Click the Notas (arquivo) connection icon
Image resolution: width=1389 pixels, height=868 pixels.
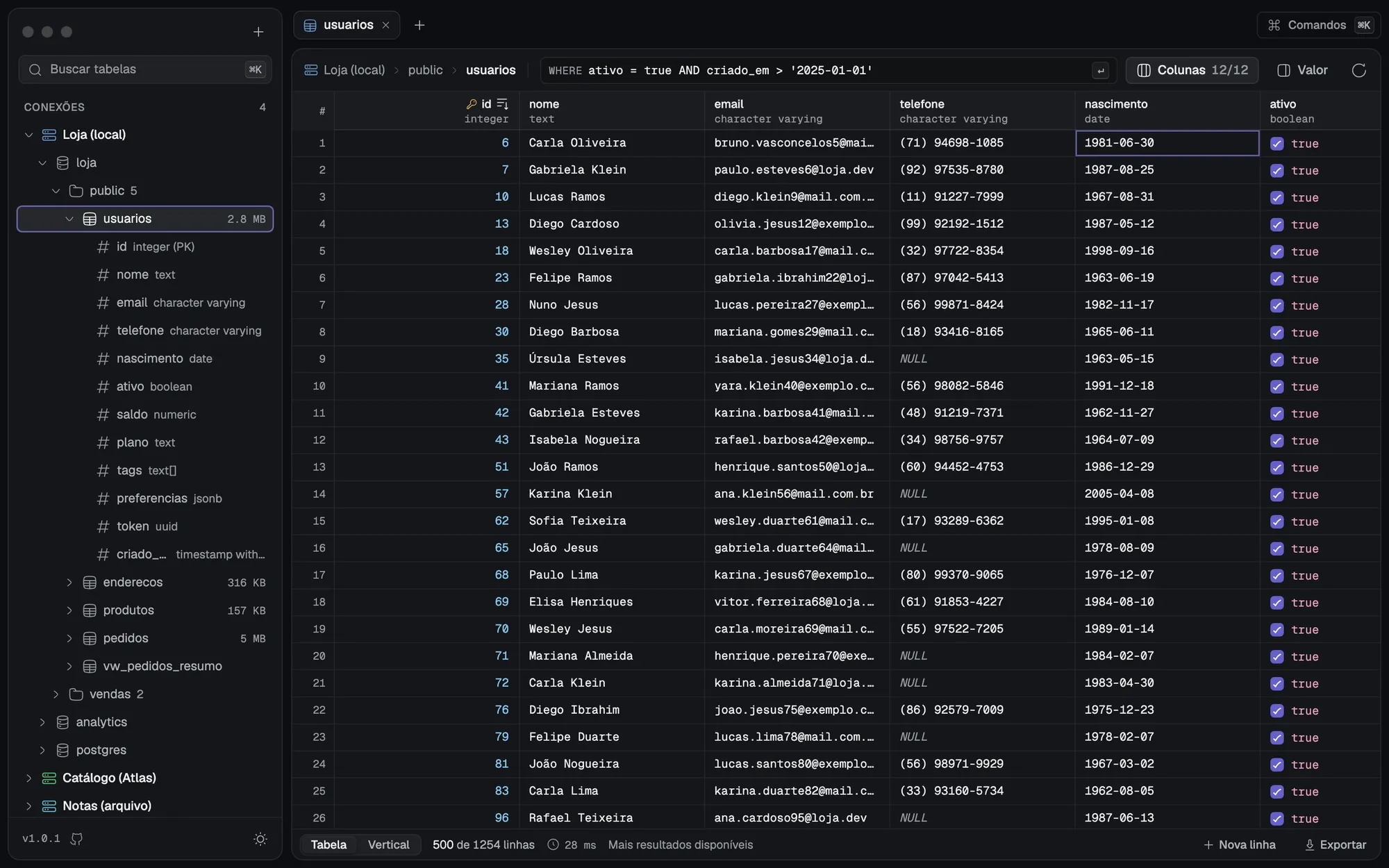pyautogui.click(x=49, y=806)
